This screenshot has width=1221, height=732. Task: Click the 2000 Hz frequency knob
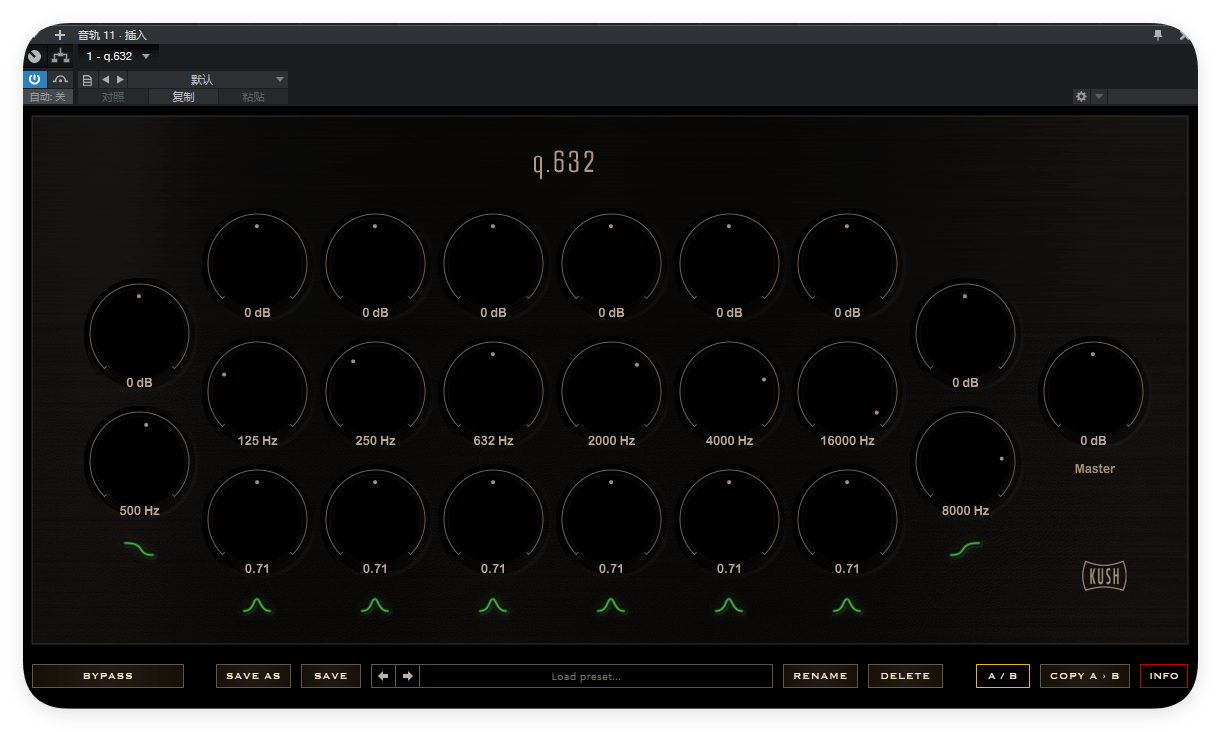pyautogui.click(x=611, y=390)
